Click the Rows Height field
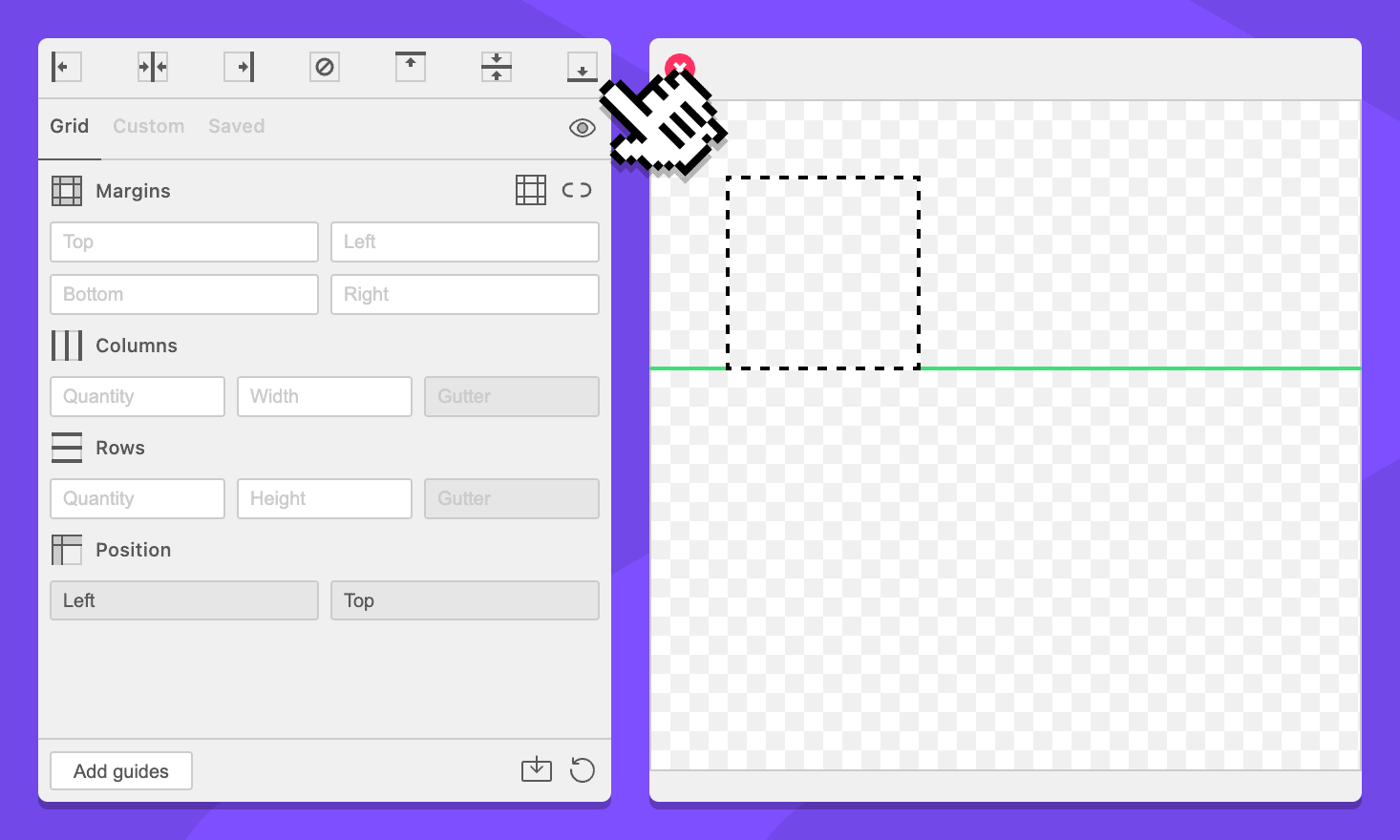The height and width of the screenshot is (840, 1400). [x=325, y=498]
